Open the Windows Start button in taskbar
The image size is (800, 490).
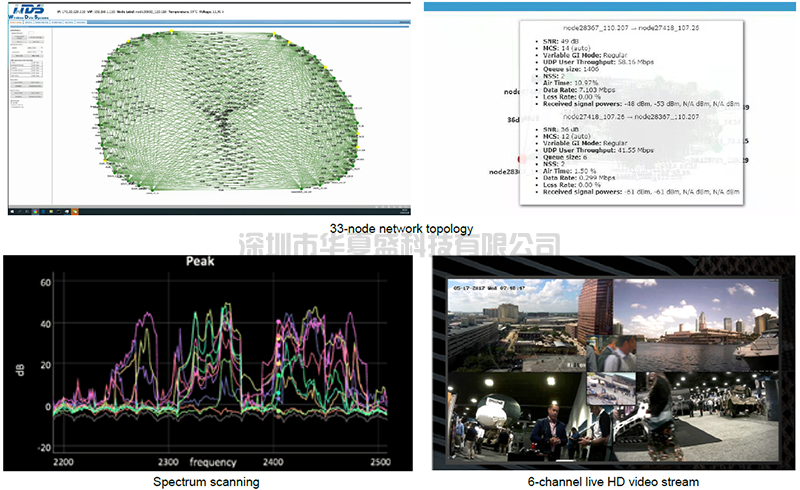(x=12, y=211)
